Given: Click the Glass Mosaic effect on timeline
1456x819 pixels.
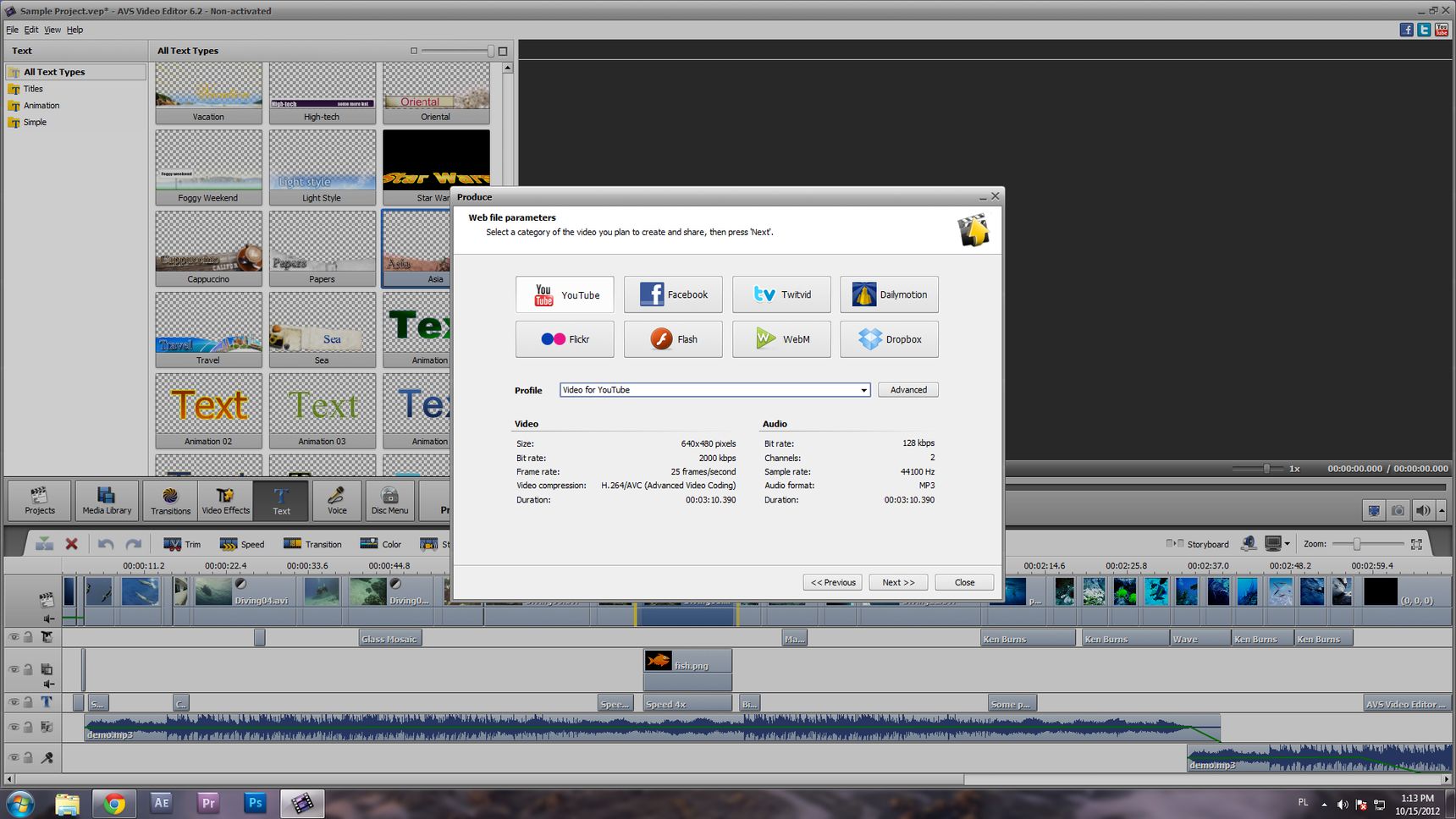Looking at the screenshot, I should (x=389, y=639).
